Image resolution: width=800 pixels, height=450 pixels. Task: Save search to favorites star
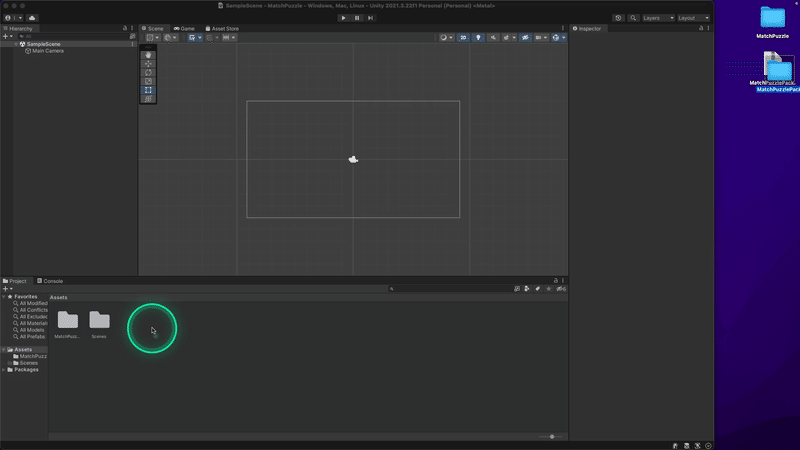(x=548, y=289)
